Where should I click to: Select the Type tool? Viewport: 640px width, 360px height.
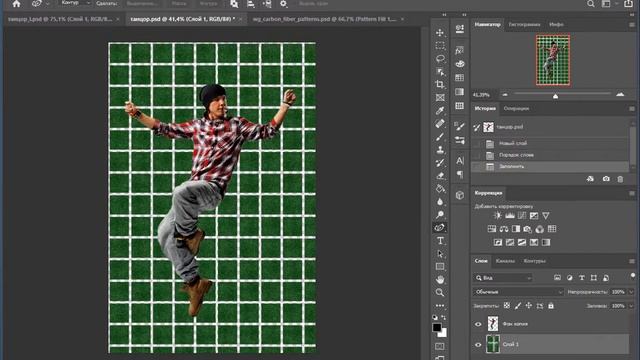440,241
